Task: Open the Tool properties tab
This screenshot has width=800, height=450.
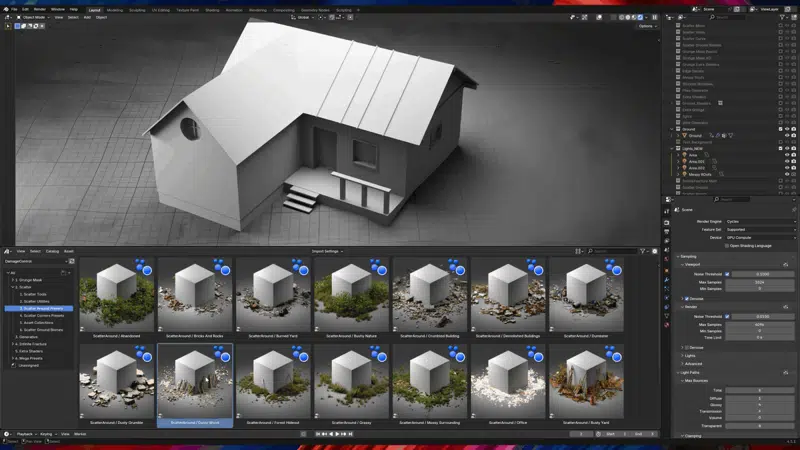Action: [666, 211]
